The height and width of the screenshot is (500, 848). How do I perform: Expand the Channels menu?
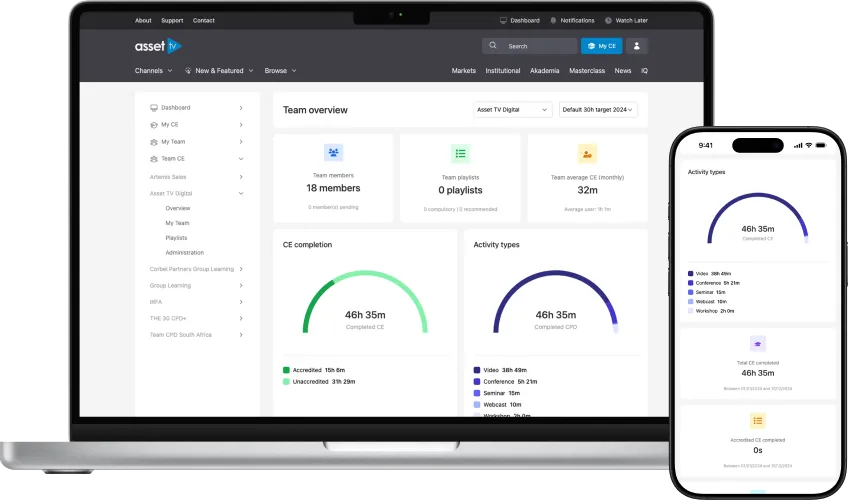pos(153,71)
